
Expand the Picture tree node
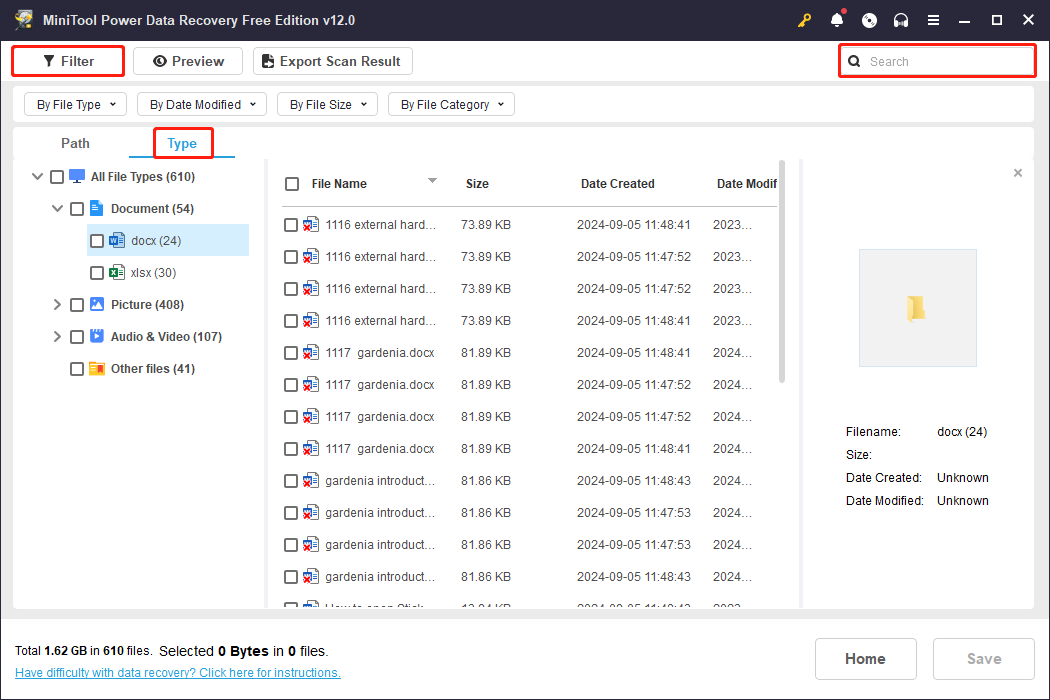[58, 305]
